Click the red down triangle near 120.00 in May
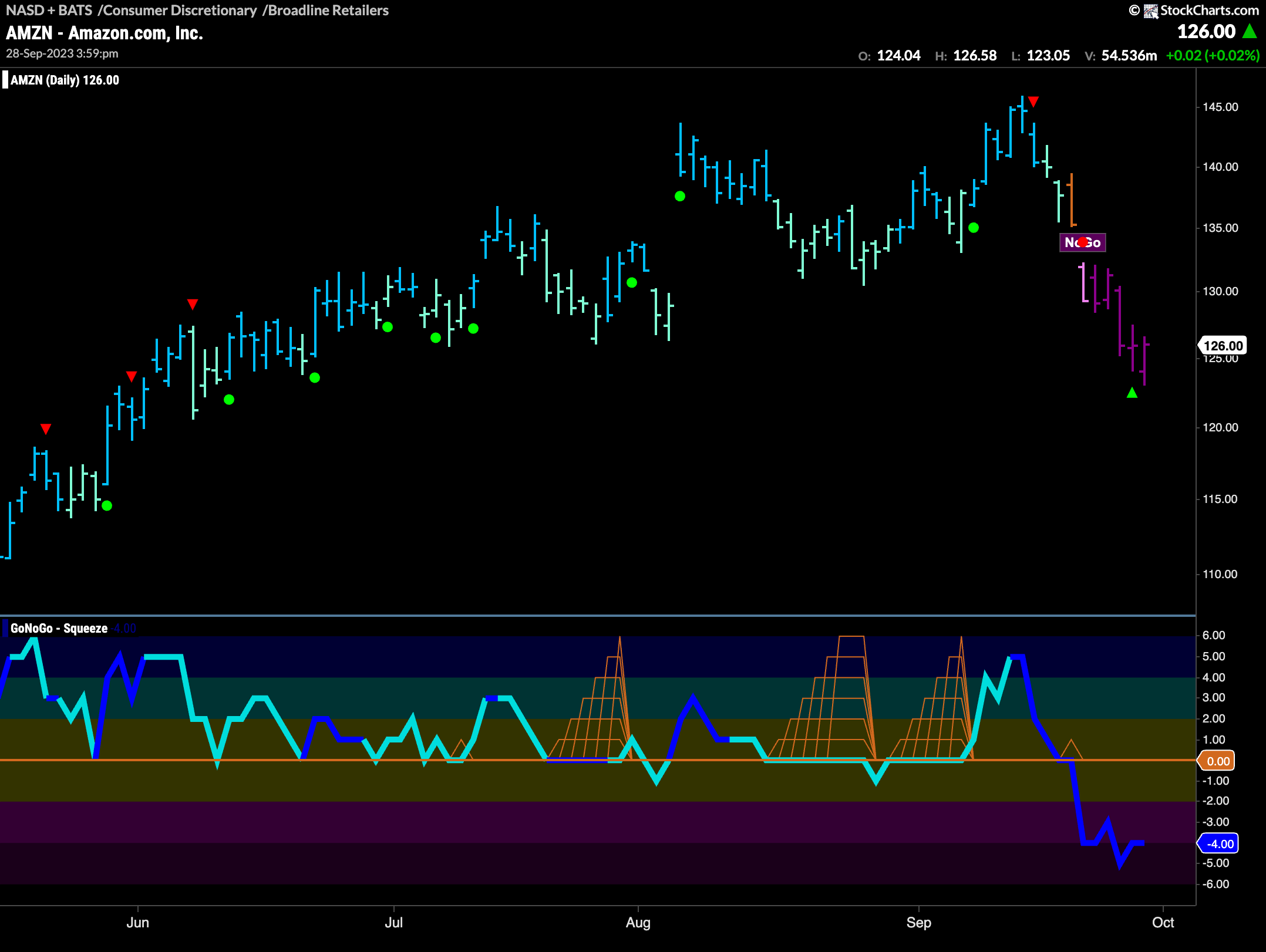The image size is (1266, 952). click(x=46, y=429)
